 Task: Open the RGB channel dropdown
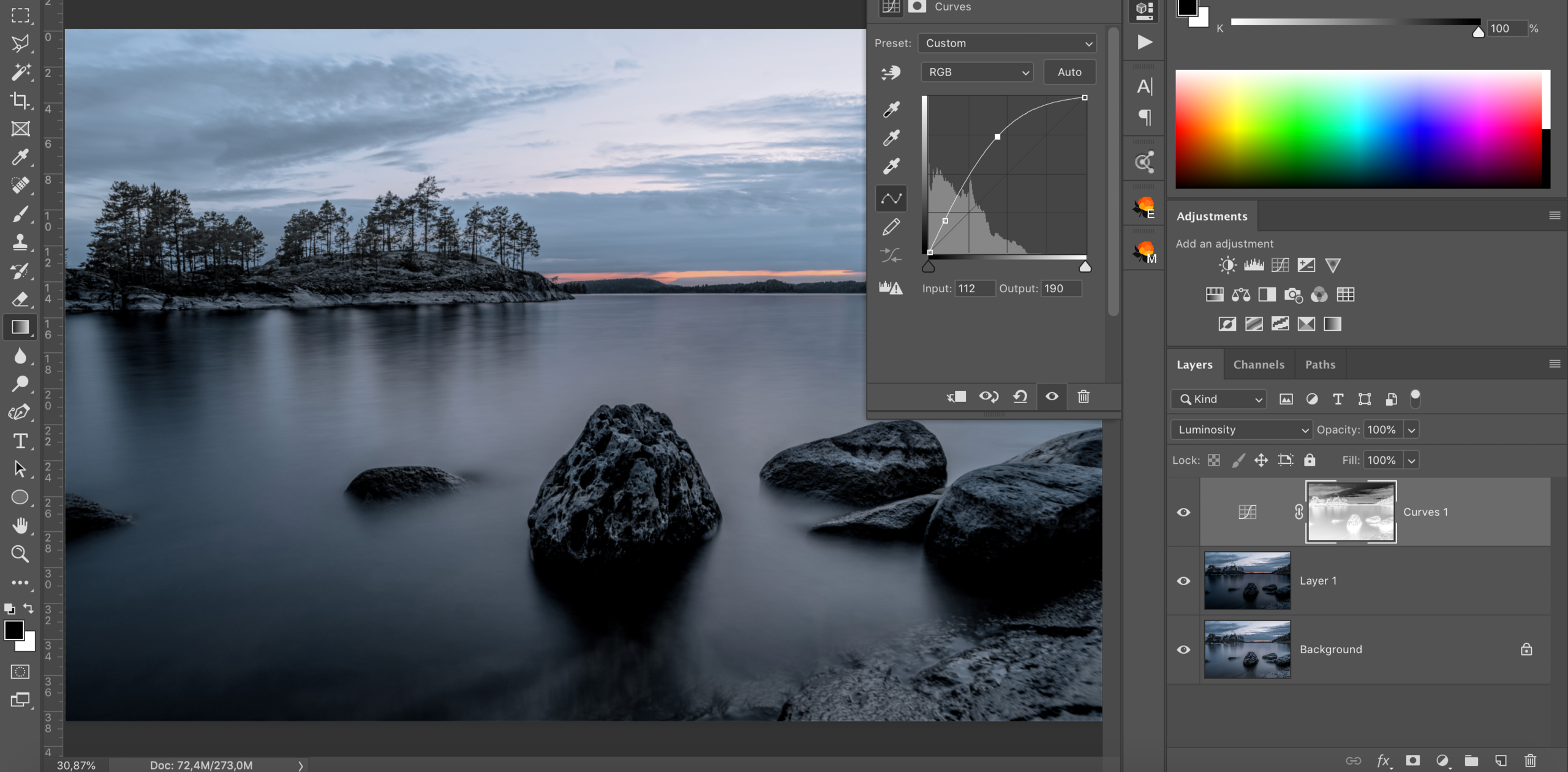click(x=977, y=72)
